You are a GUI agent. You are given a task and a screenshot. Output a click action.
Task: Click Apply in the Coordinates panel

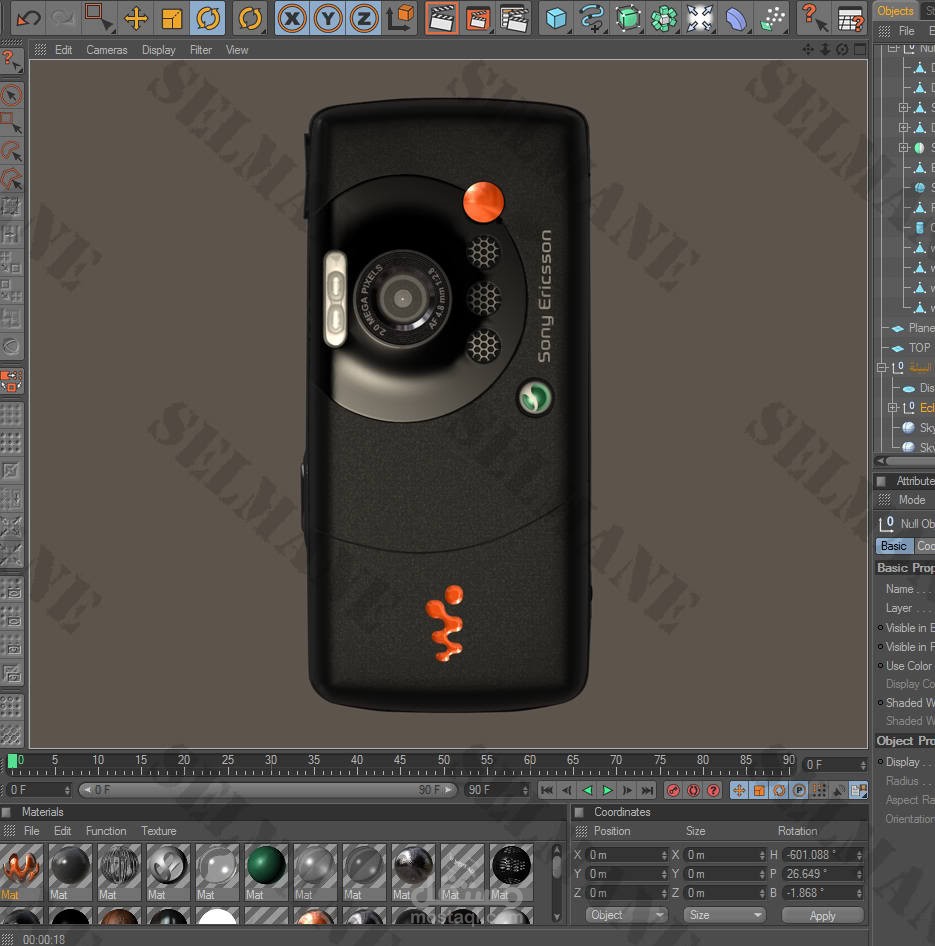pos(822,916)
